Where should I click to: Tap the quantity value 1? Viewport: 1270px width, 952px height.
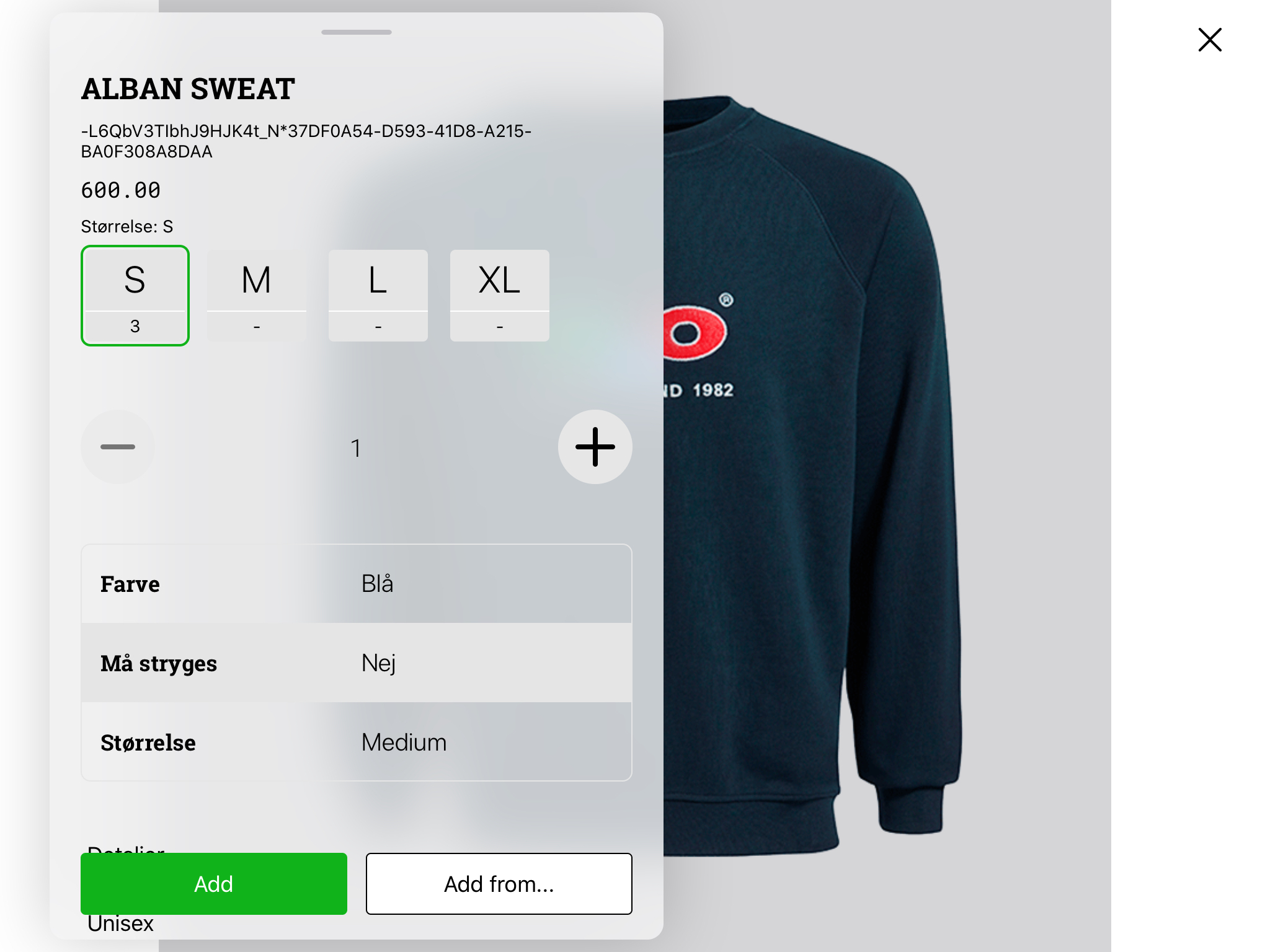tap(356, 447)
